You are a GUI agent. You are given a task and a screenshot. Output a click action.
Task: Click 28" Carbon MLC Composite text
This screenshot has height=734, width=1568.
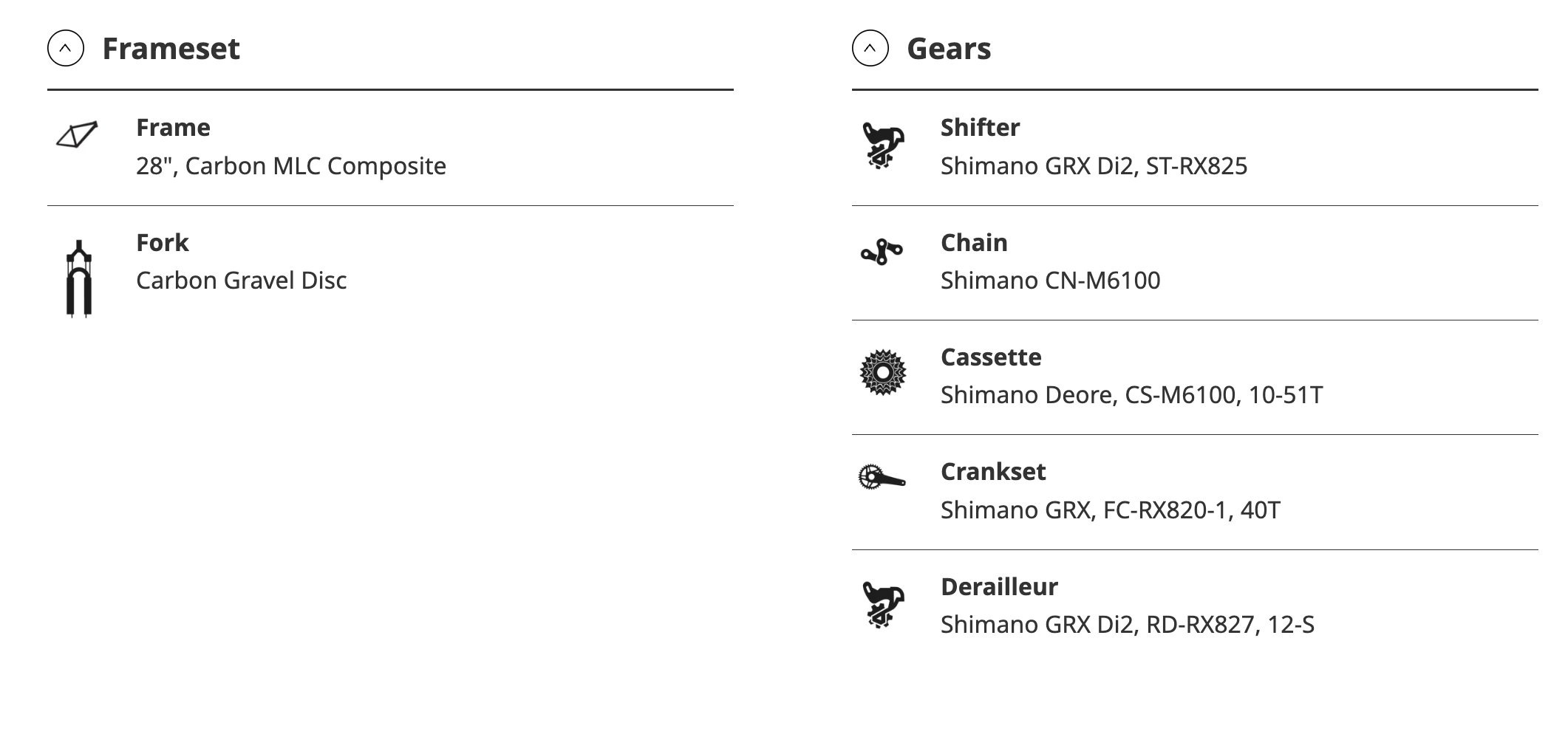[290, 166]
